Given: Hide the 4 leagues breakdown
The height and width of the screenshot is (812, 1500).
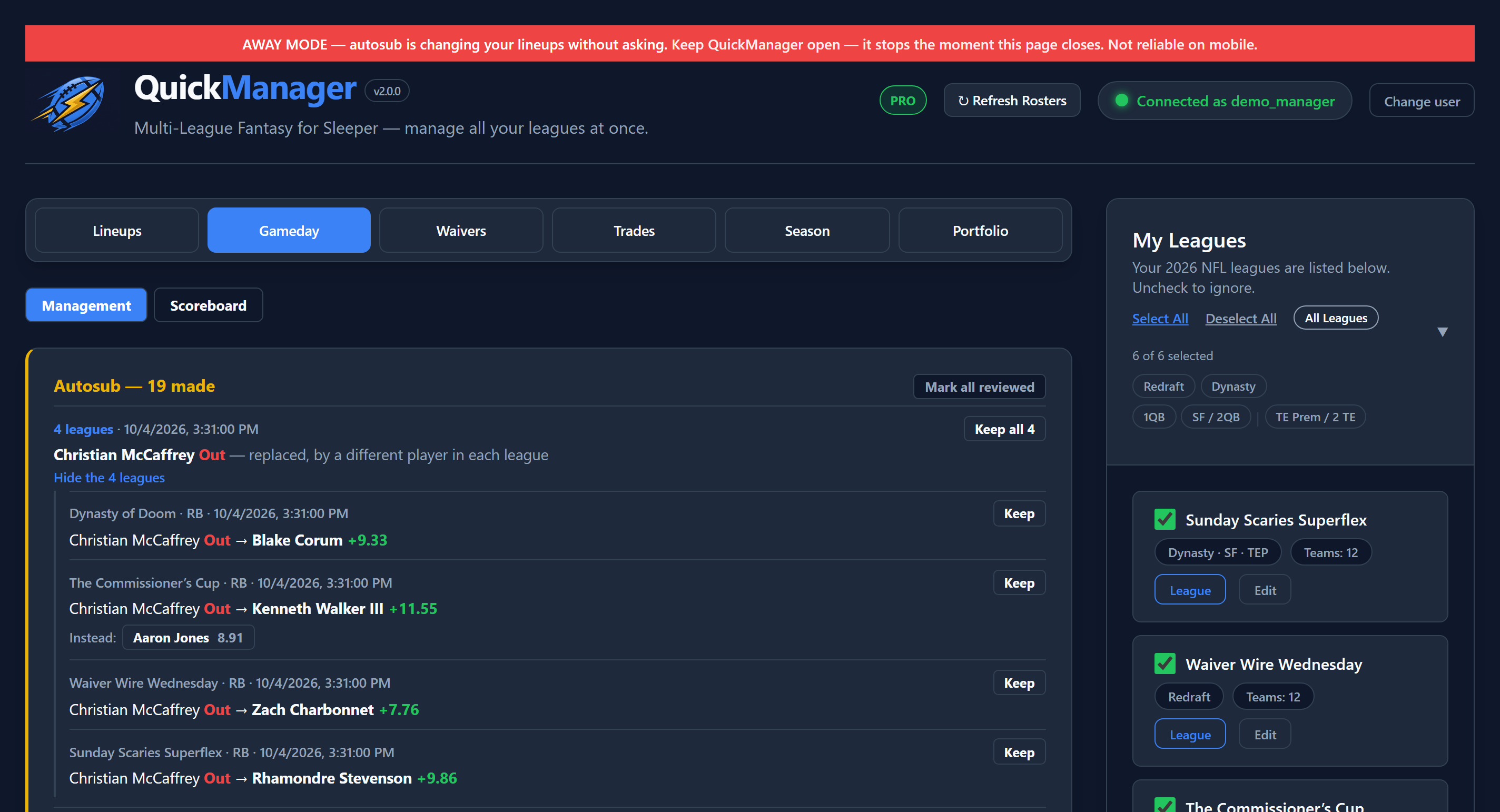Looking at the screenshot, I should click(x=109, y=477).
